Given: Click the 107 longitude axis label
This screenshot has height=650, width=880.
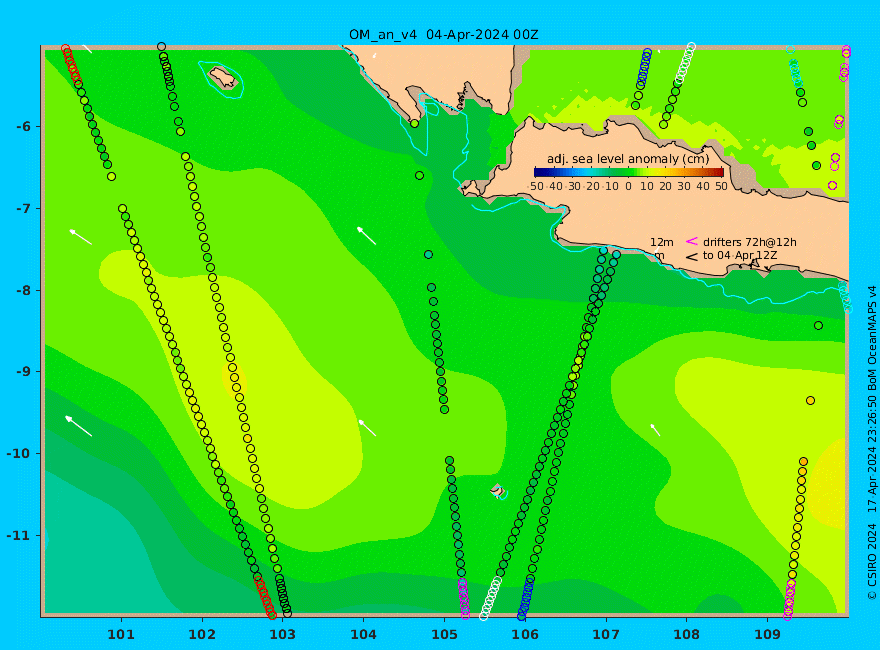Looking at the screenshot, I should pyautogui.click(x=606, y=635).
